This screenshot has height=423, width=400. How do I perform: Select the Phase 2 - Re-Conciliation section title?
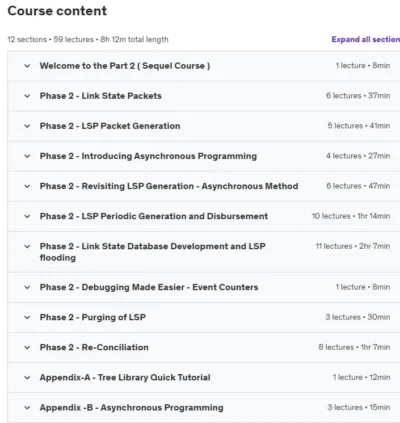(x=94, y=347)
